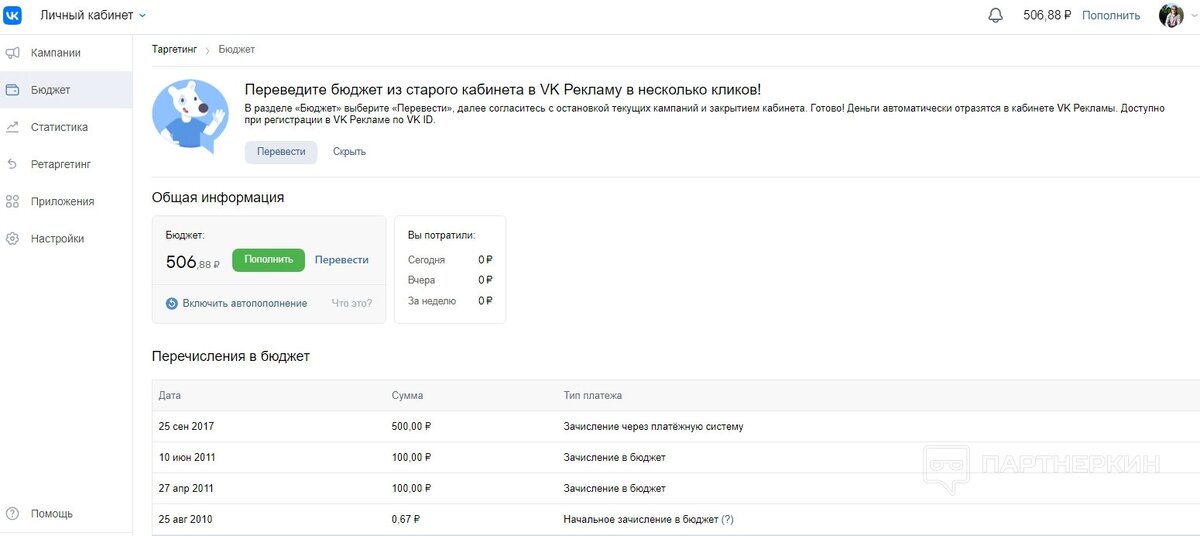Go to Таргетинг in the breadcrumb
The width and height of the screenshot is (1200, 536).
174,49
